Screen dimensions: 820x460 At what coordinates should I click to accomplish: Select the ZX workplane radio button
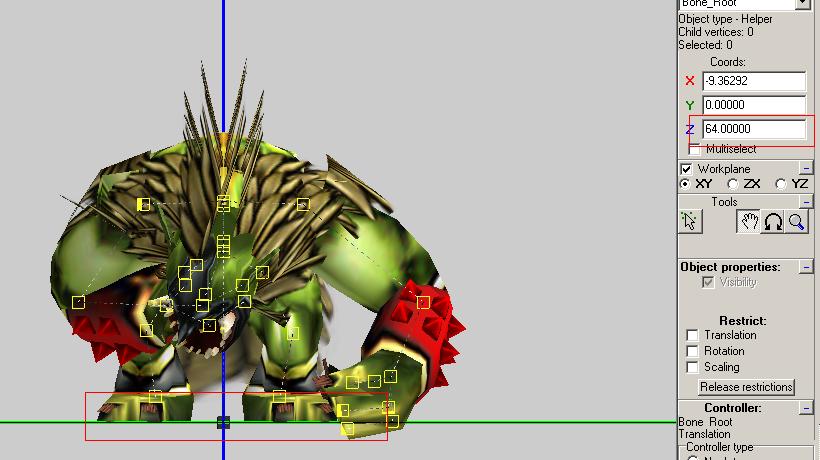click(733, 184)
